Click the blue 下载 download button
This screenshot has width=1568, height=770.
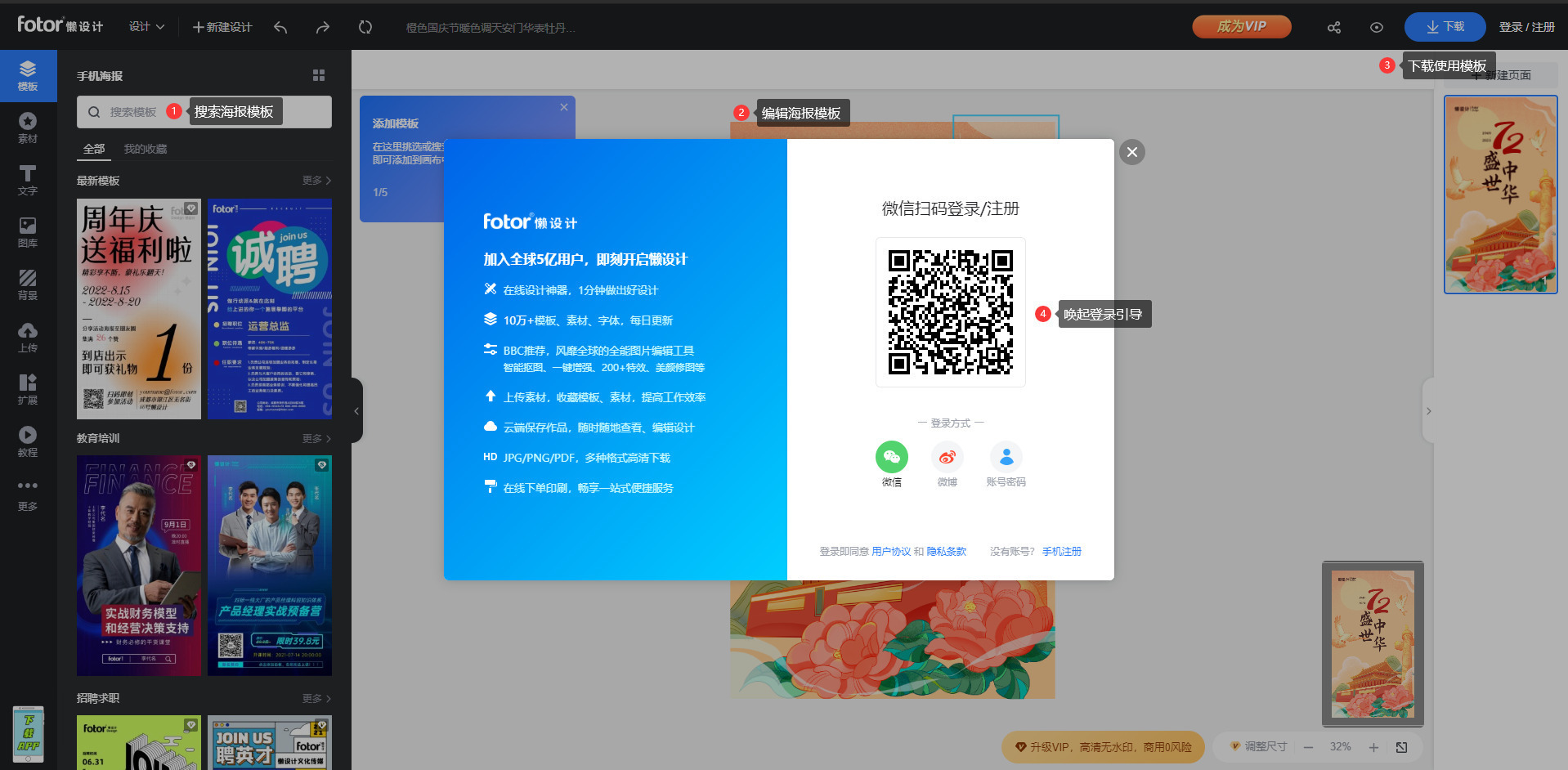(1445, 27)
